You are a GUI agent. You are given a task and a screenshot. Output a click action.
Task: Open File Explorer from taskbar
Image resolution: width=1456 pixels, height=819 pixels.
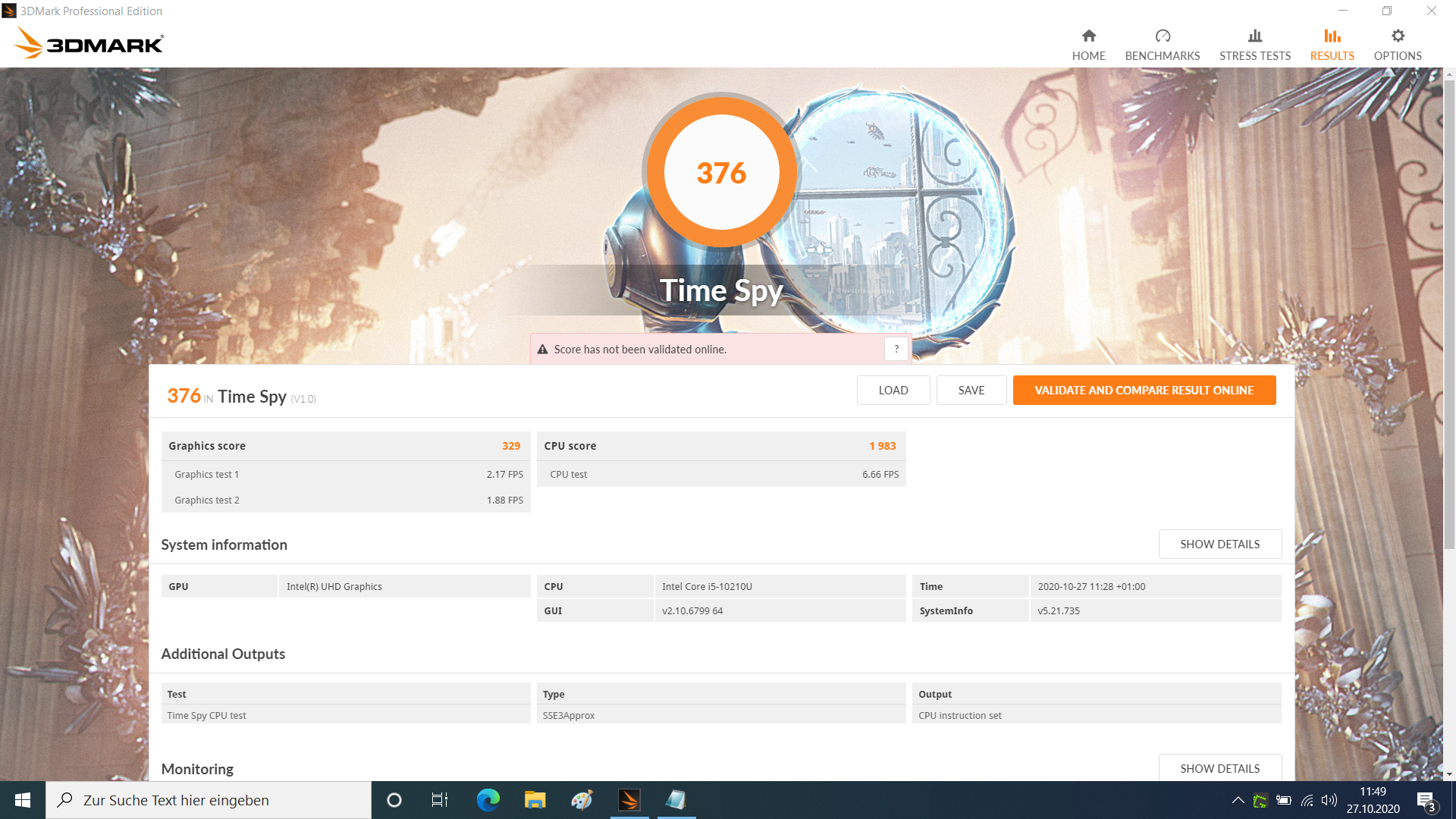(535, 800)
